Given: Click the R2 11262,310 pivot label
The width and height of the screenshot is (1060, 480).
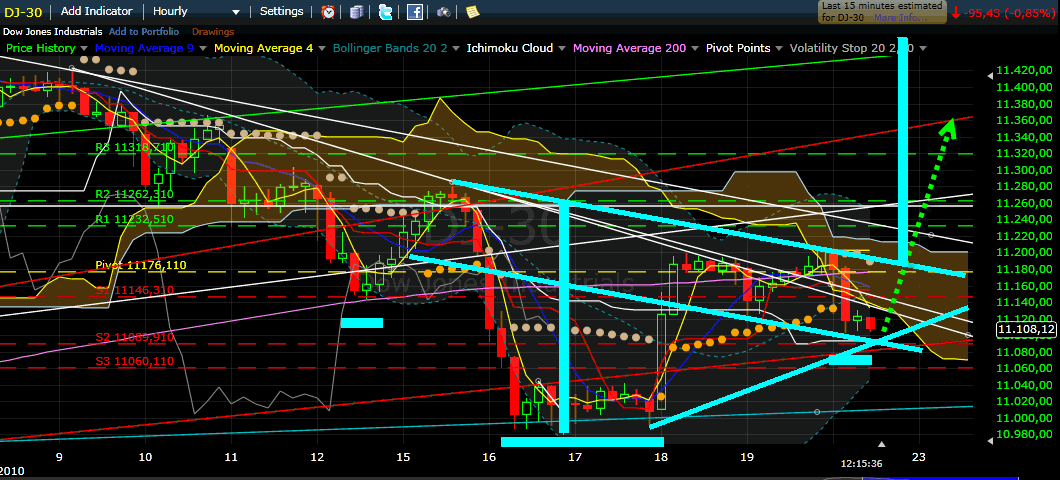Looking at the screenshot, I should 135,194.
